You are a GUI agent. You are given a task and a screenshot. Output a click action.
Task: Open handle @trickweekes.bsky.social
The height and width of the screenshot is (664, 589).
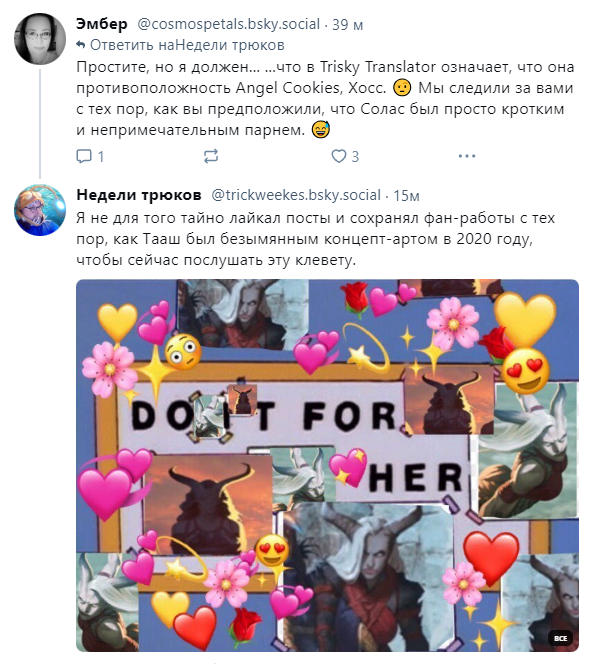[x=296, y=195]
